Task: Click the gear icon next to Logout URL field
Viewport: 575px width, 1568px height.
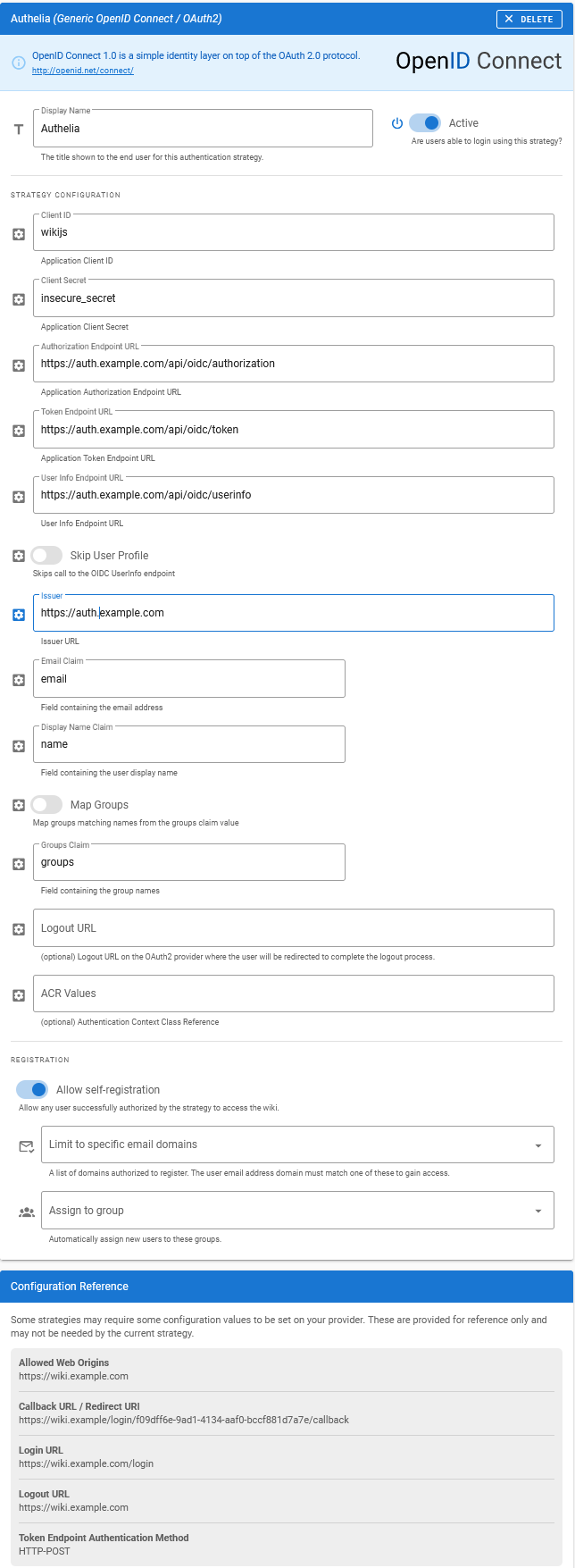Action: coord(19,929)
